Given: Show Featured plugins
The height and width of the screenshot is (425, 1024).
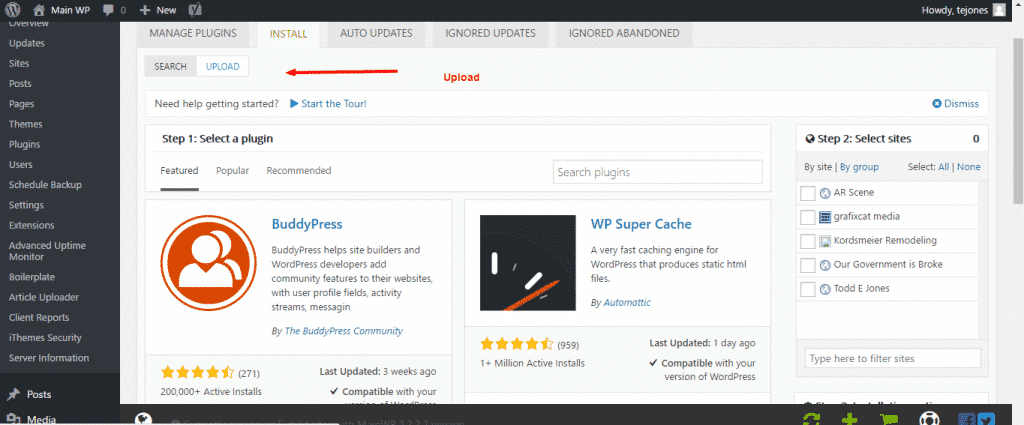Looking at the screenshot, I should [x=179, y=170].
